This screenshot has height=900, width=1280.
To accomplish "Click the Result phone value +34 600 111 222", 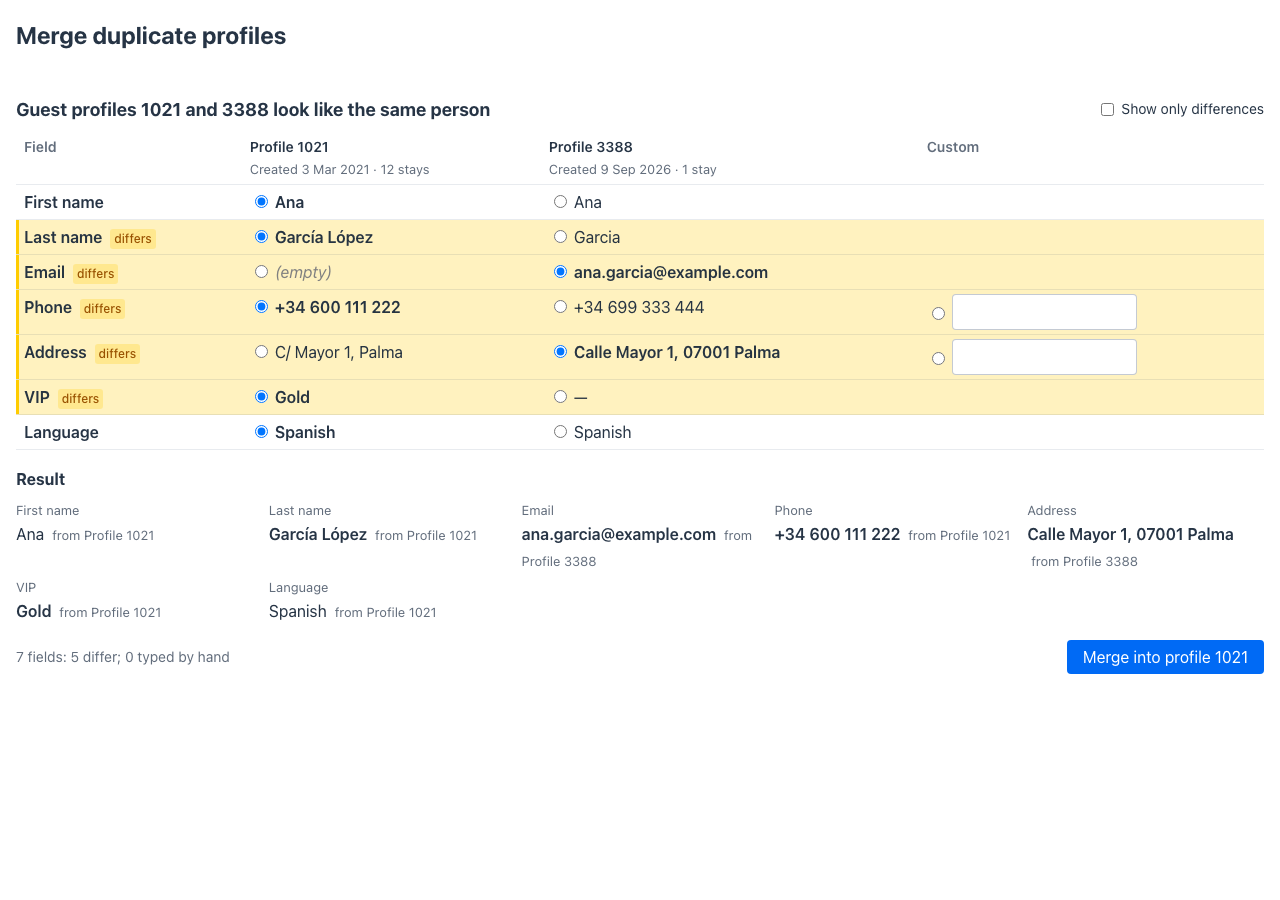I will pyautogui.click(x=838, y=535).
